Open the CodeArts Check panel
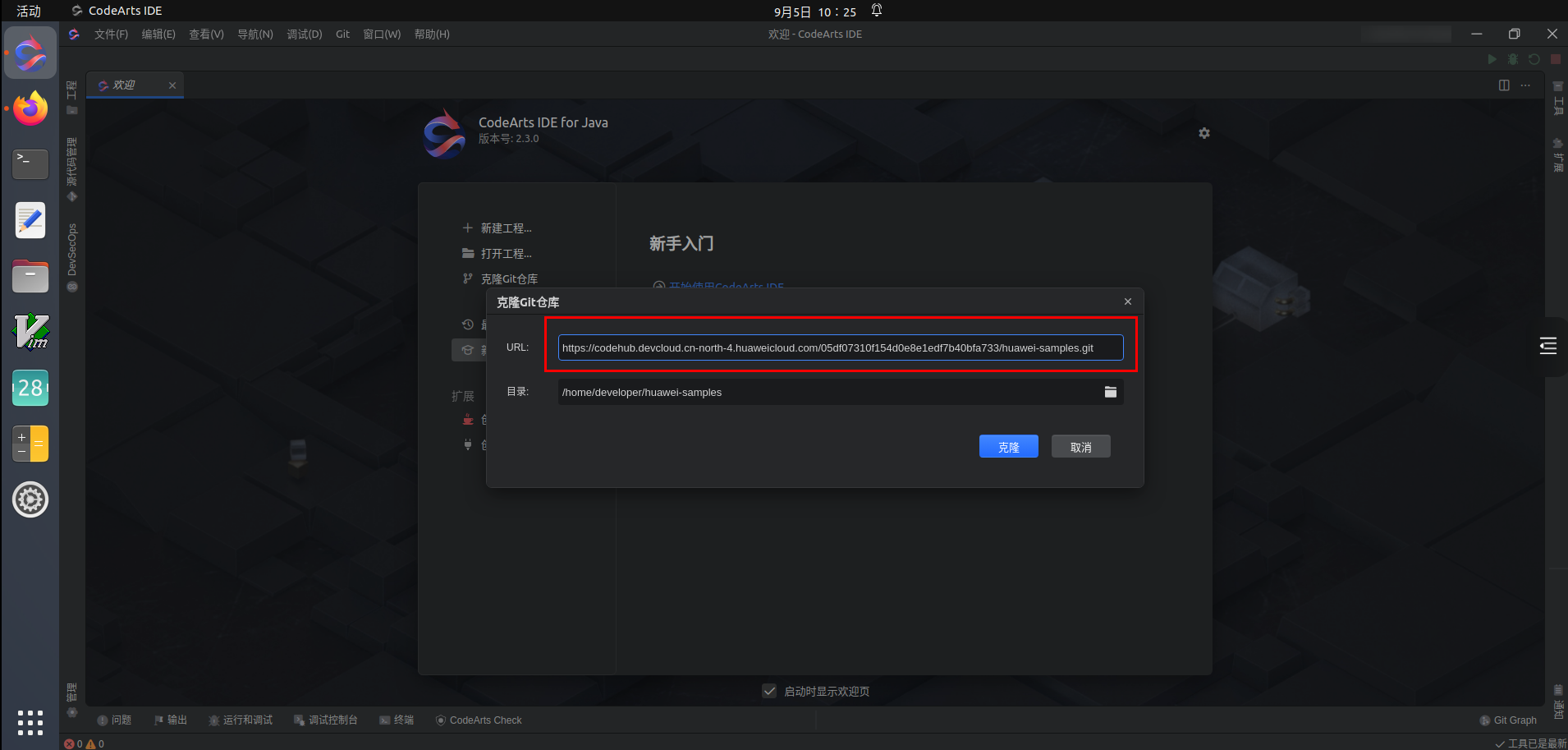Viewport: 1568px width, 750px height. [x=479, y=720]
